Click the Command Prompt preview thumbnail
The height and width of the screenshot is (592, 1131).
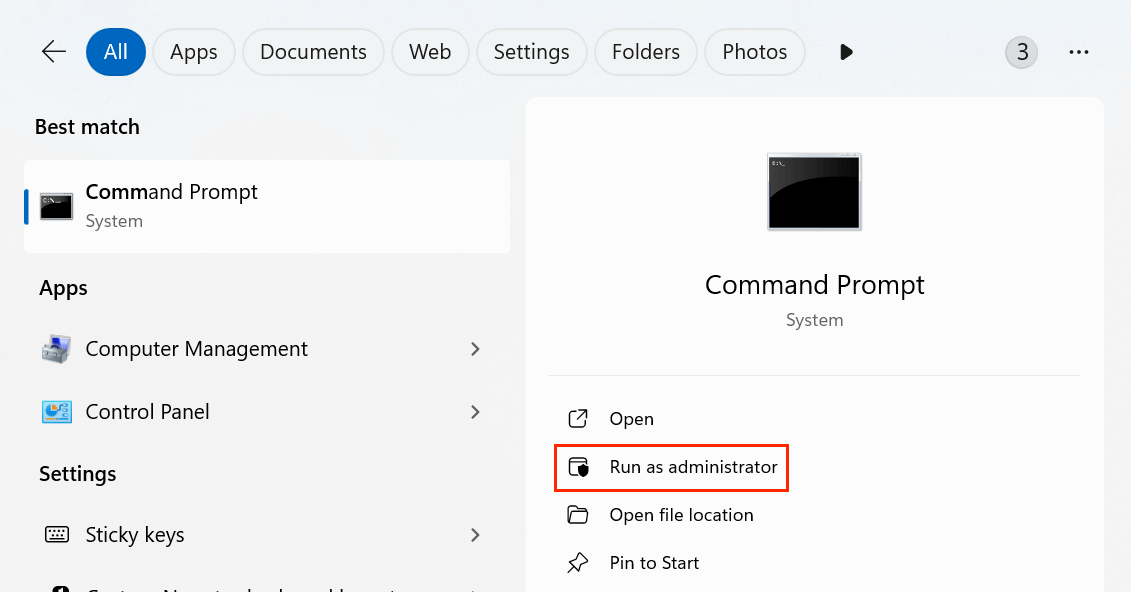pos(813,192)
